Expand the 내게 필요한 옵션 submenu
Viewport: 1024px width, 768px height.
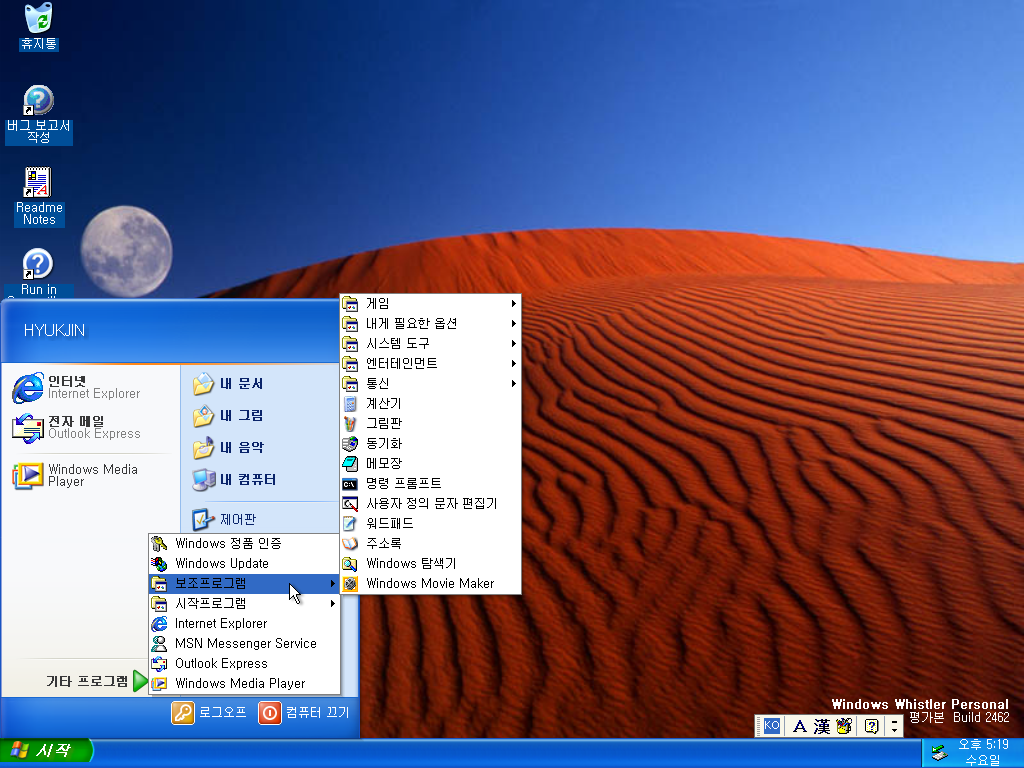coord(430,323)
